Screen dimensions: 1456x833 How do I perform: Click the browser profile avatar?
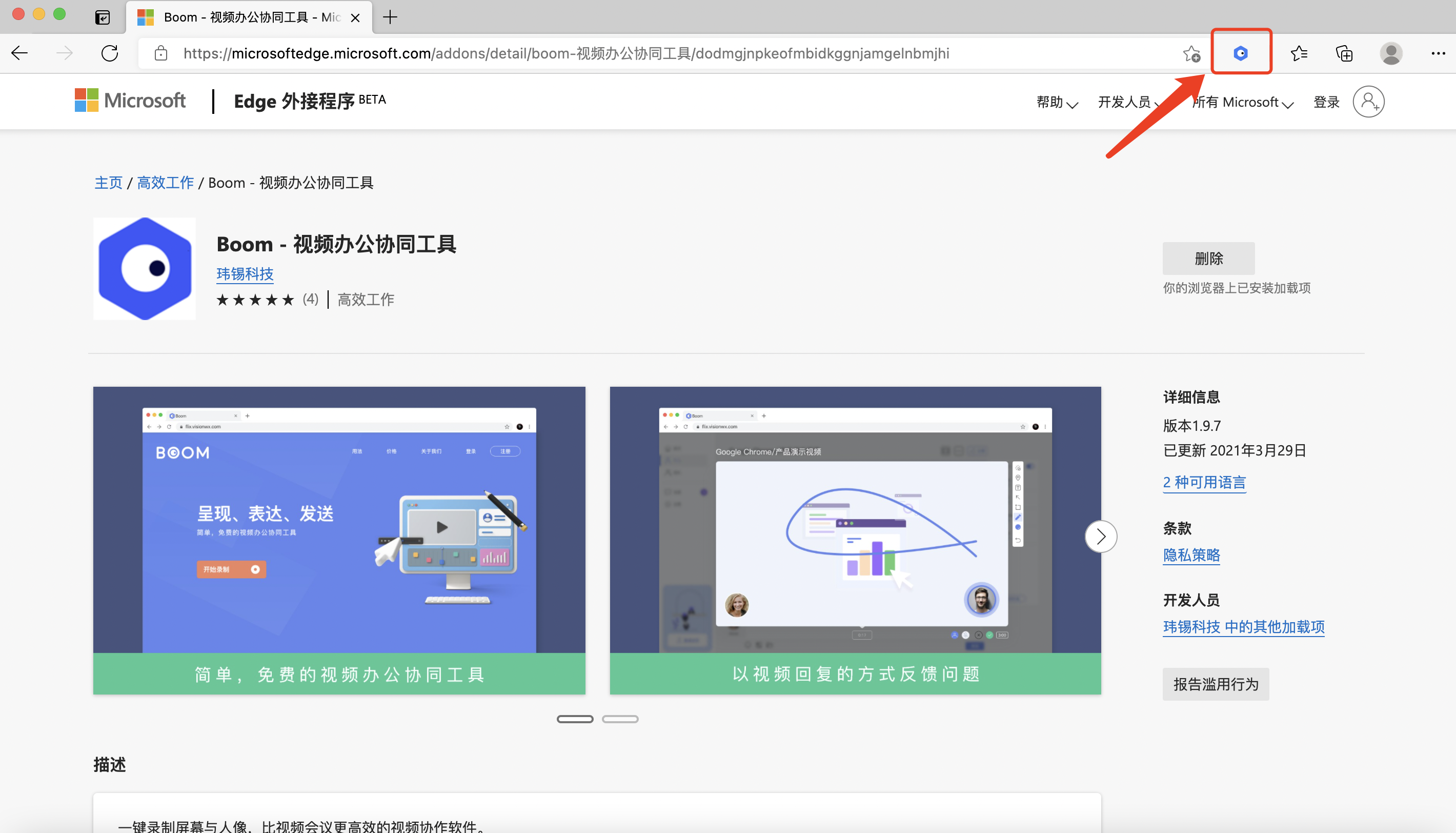1390,53
